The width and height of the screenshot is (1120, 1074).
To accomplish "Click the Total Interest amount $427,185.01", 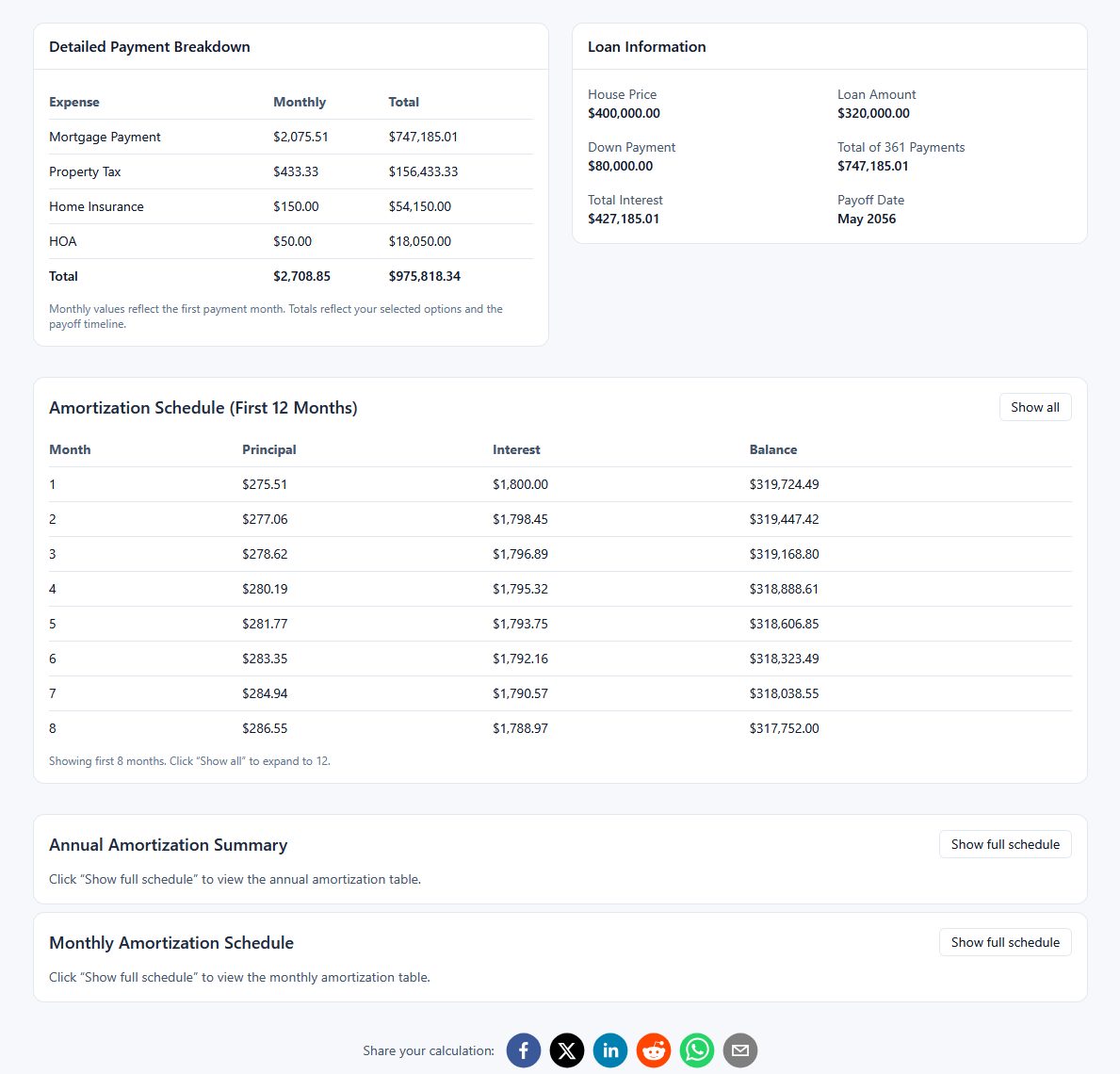I will click(623, 219).
